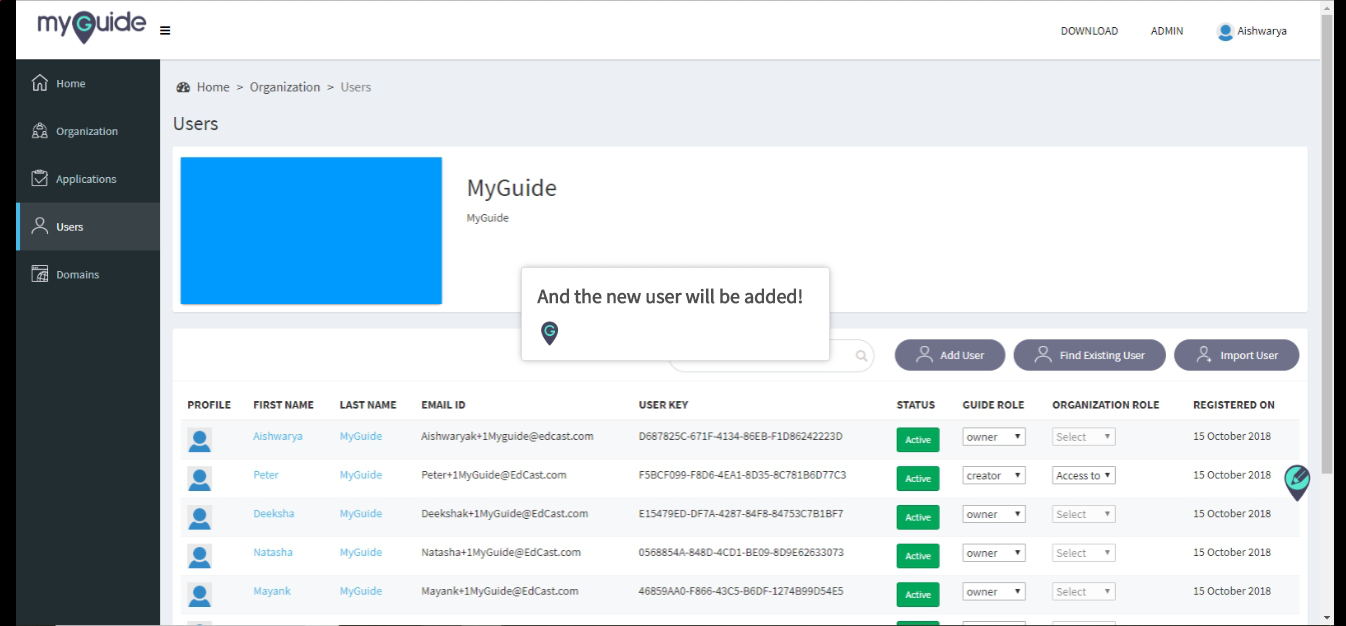Screen dimensions: 1346x626
Task: Open Applications from the sidebar
Action: pos(88,179)
